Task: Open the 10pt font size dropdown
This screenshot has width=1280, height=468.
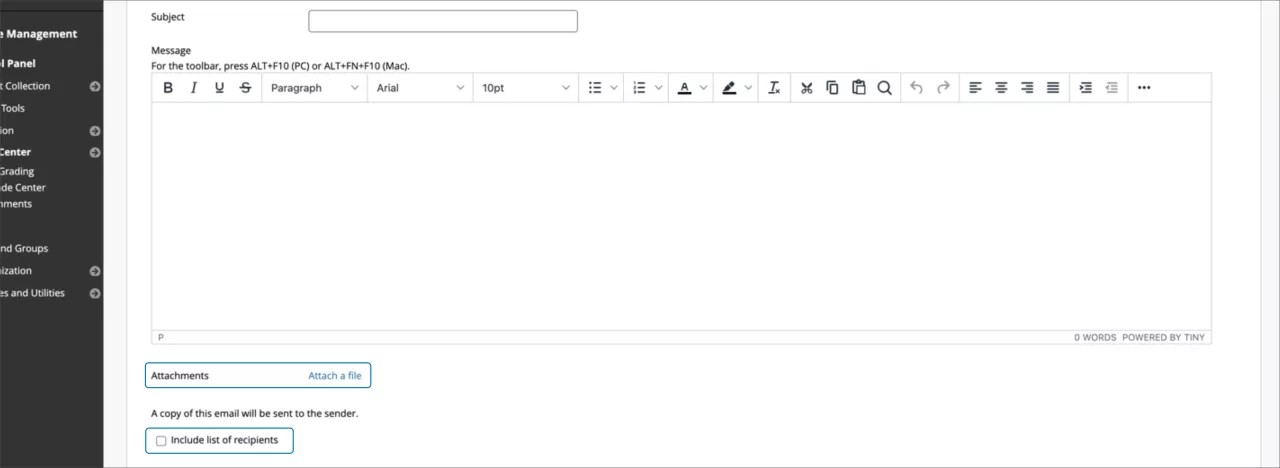Action: pos(525,88)
